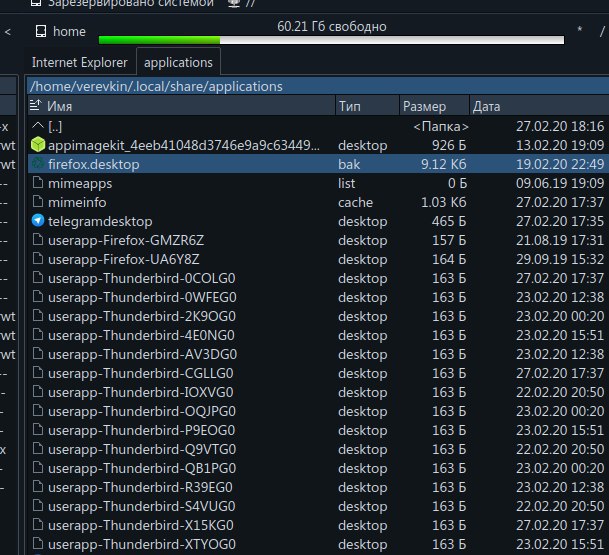Click icon of userapp-Thunderbird-4E0NG0

coord(38,335)
